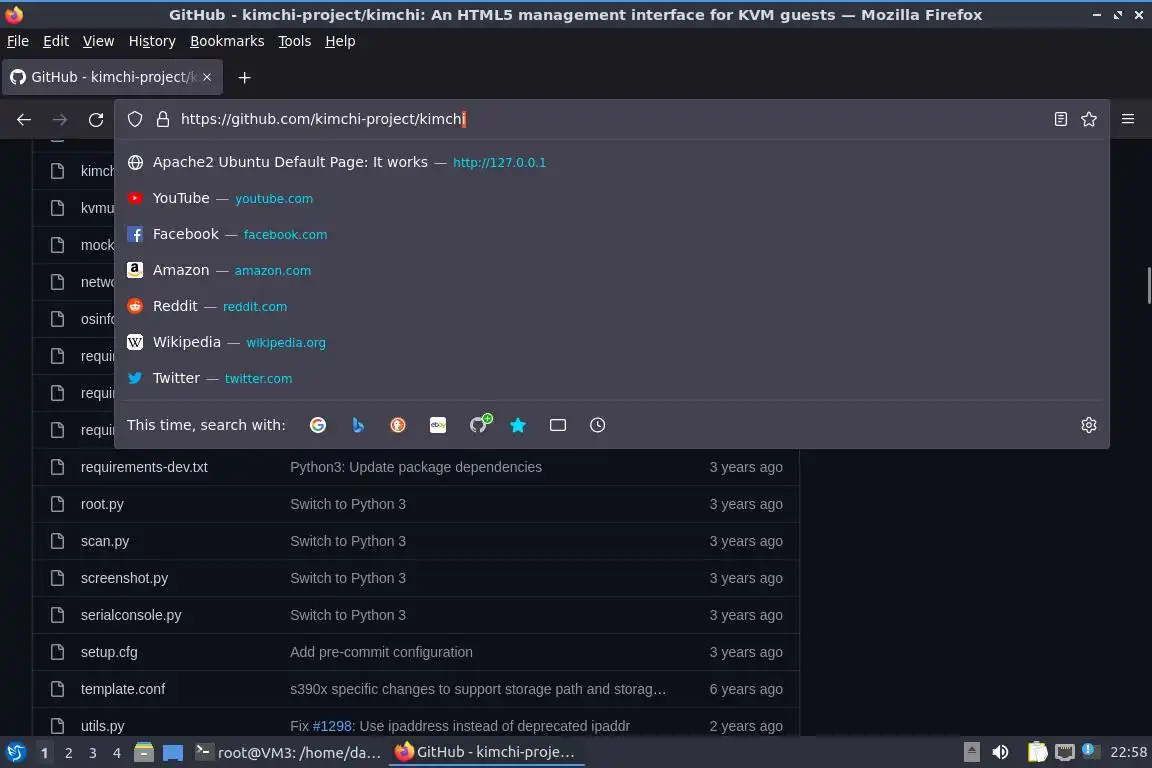Screen dimensions: 1152x768
Task: Search this time with eBay icon
Action: (x=438, y=425)
